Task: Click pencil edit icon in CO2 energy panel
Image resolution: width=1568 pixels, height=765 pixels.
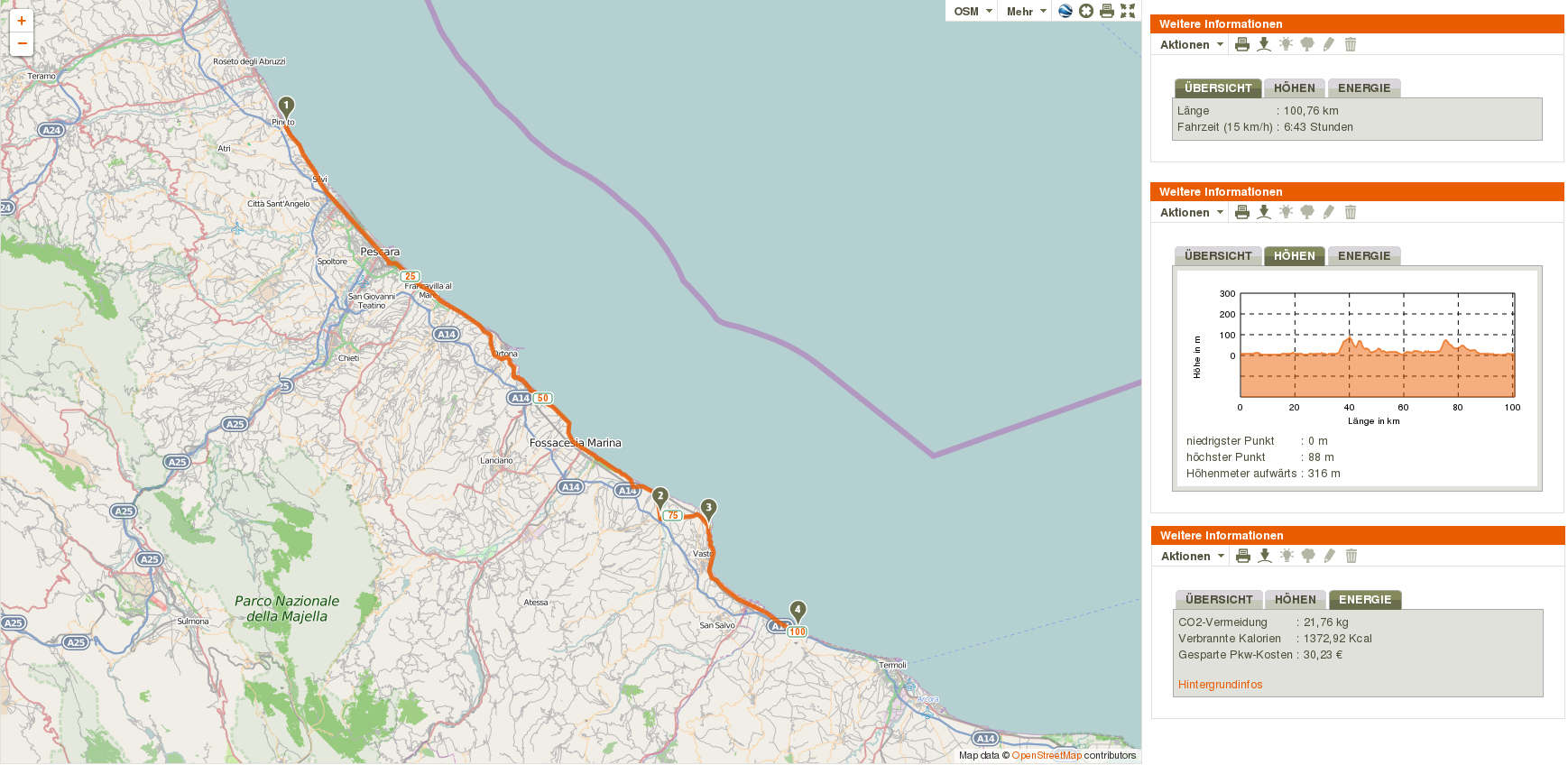Action: (1330, 556)
